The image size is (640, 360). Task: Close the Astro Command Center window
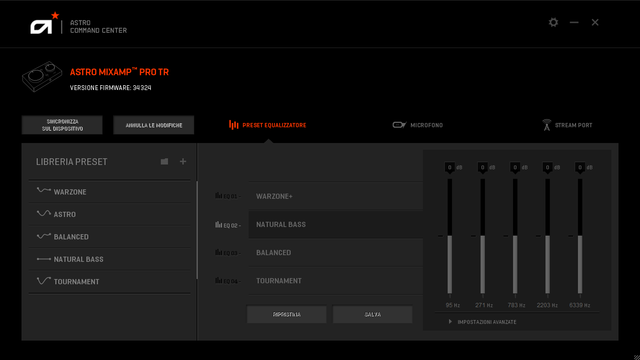[x=595, y=22]
